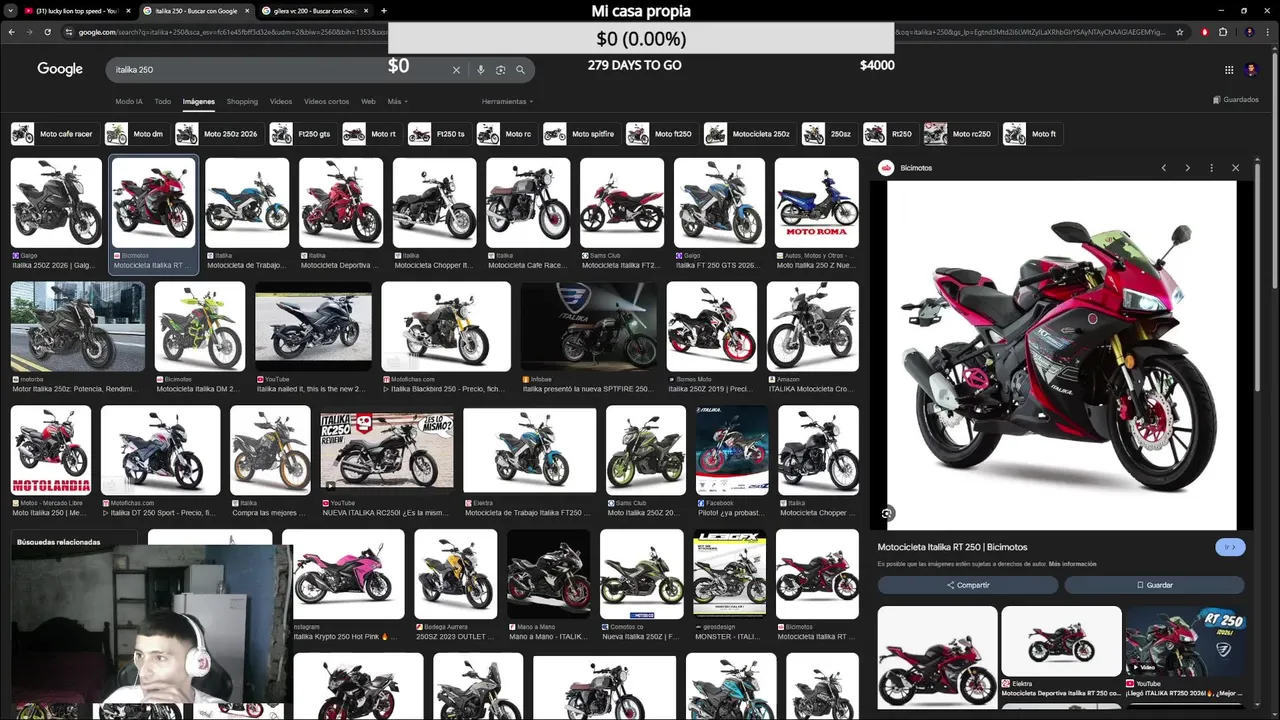
Task: Click the Compartir button
Action: pos(968,585)
